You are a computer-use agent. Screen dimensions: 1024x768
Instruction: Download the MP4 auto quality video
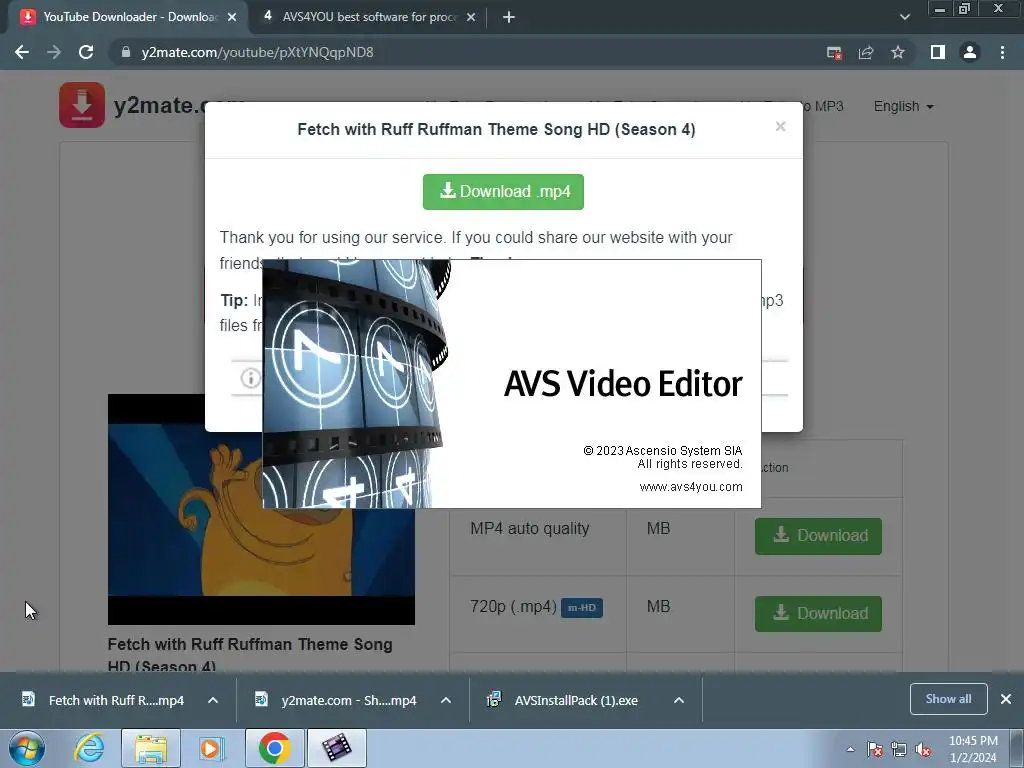click(818, 536)
